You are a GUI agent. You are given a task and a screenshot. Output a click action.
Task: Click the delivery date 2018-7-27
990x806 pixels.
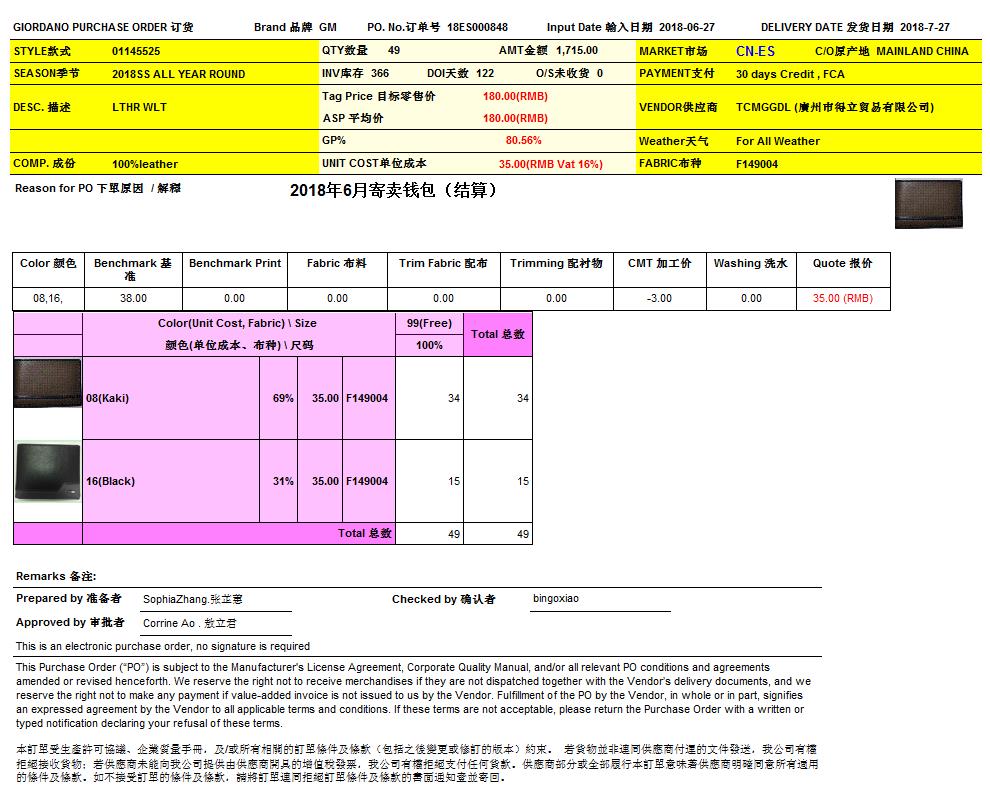point(926,28)
